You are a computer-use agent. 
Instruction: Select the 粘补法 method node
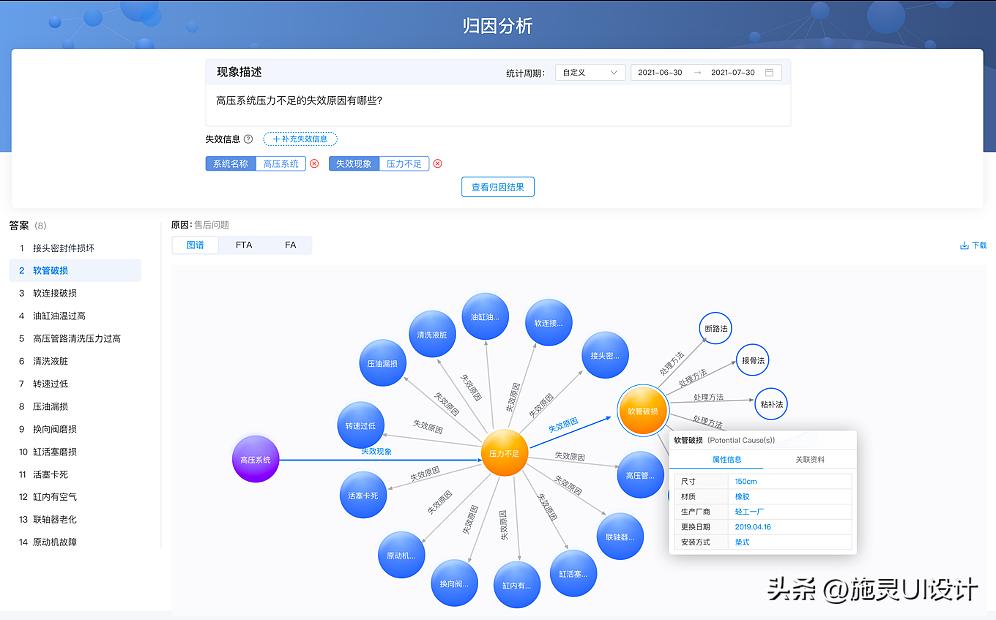[x=769, y=404]
